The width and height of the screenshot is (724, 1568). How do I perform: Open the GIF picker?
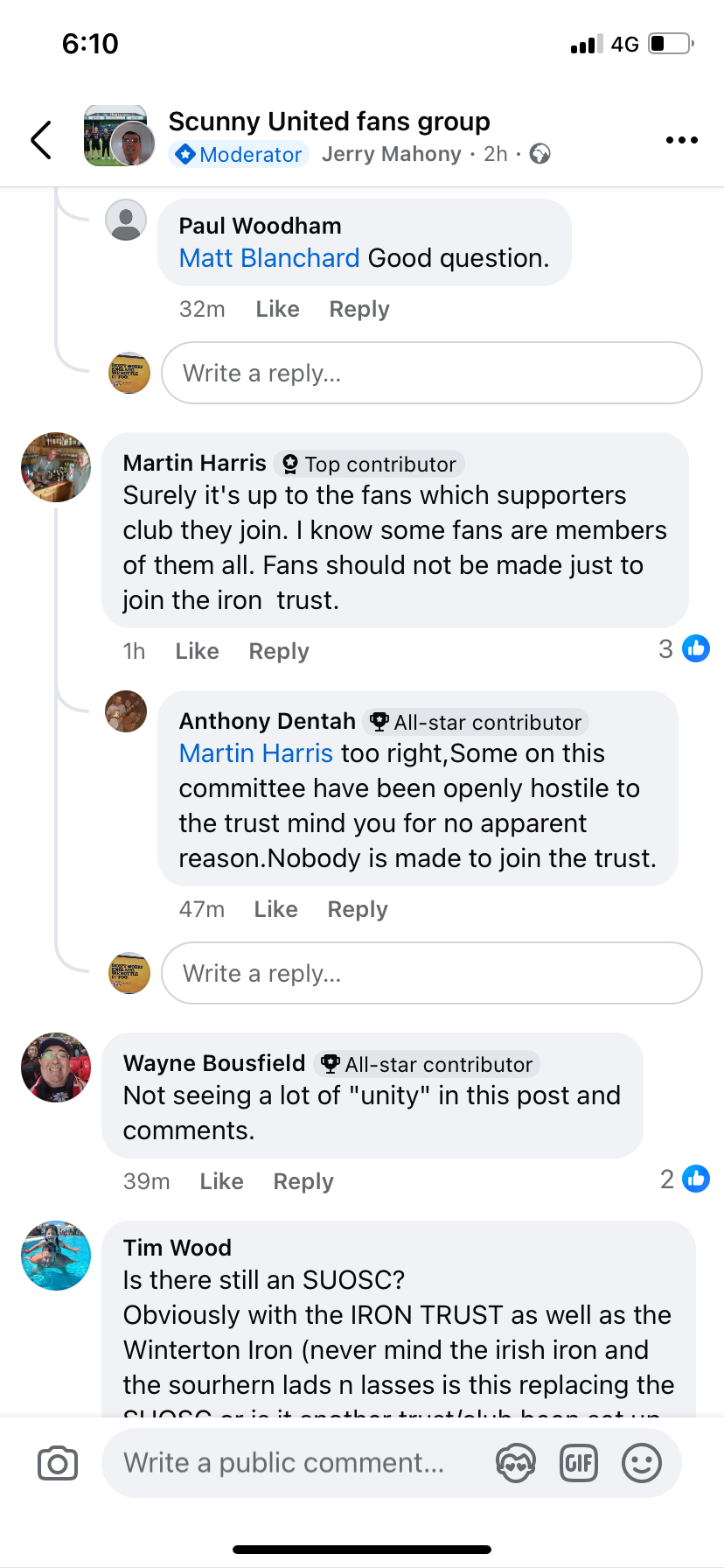pyautogui.click(x=579, y=1463)
